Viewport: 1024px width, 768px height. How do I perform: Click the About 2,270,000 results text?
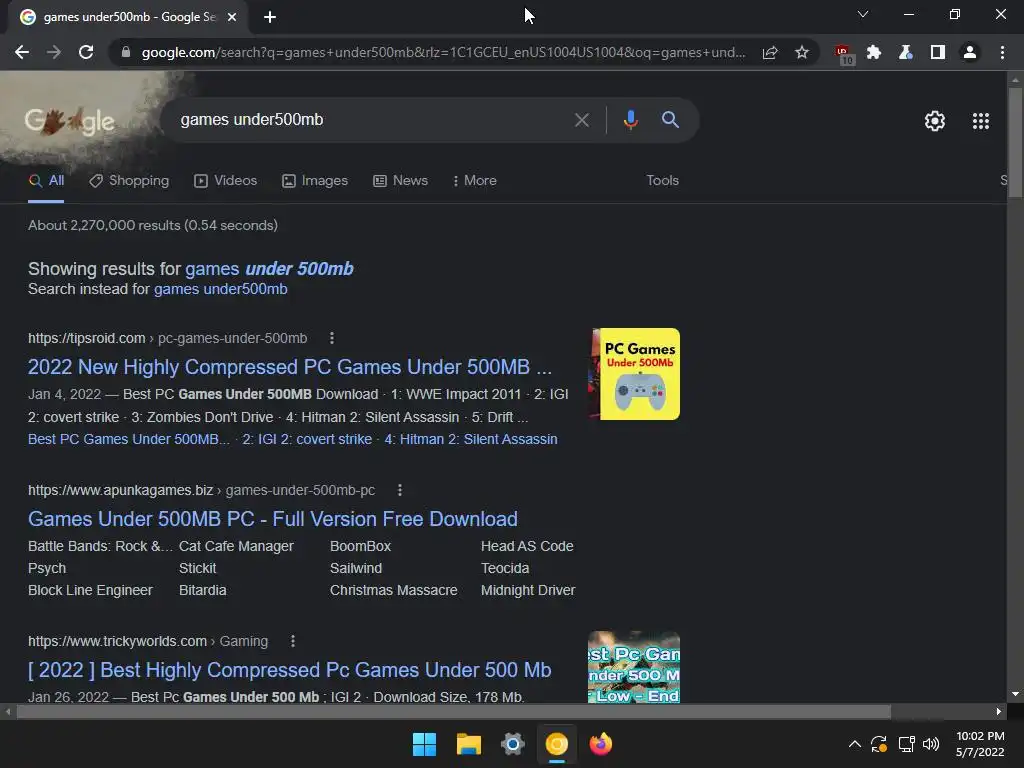click(x=153, y=225)
